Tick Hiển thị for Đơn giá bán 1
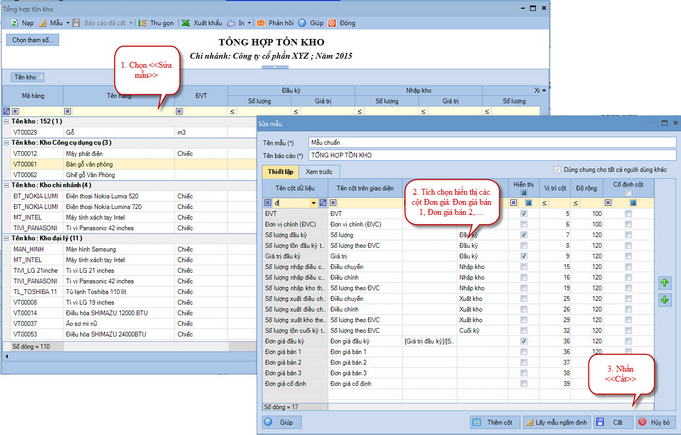This screenshot has width=681, height=435. point(524,352)
